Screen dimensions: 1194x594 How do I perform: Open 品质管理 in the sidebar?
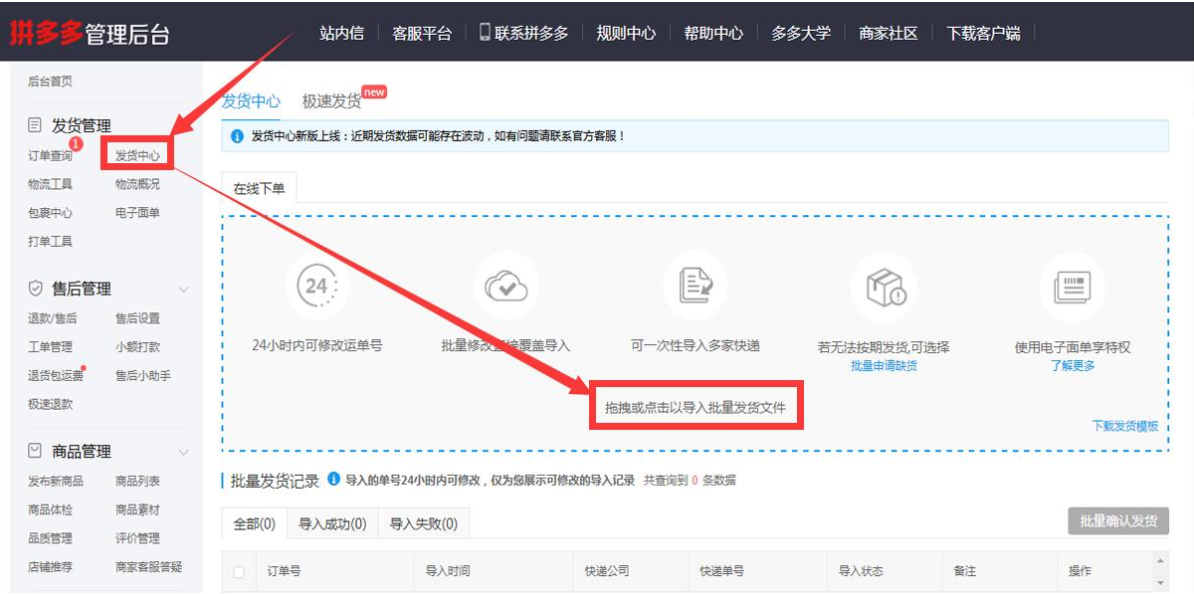coord(50,538)
